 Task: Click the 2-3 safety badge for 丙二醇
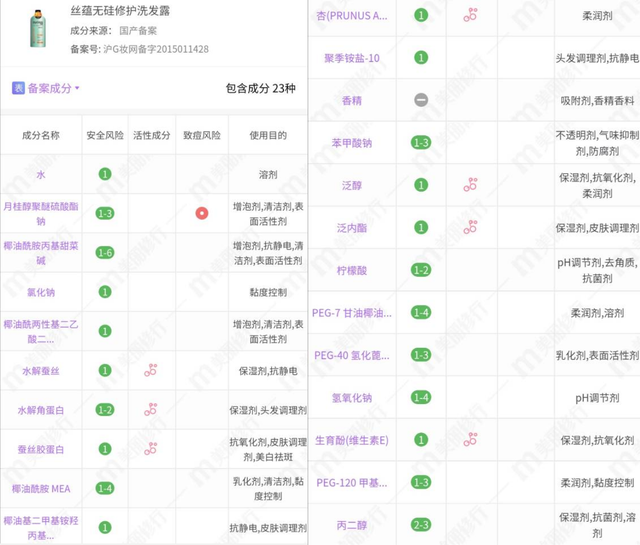click(421, 525)
